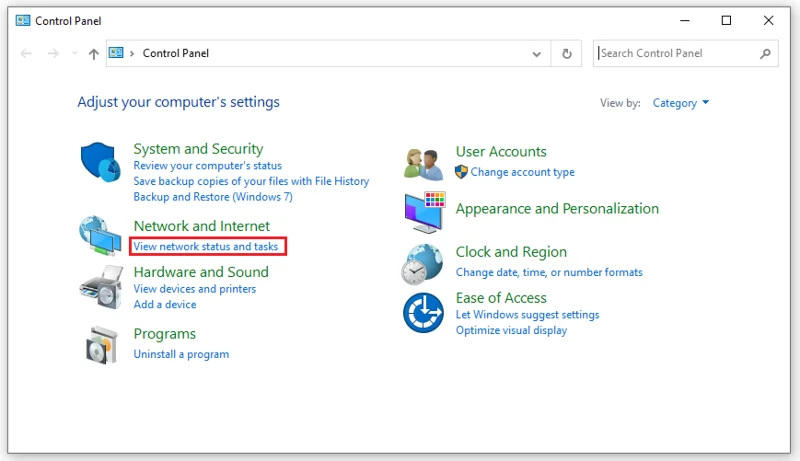The image size is (800, 461).
Task: Click the Clock and Region globe icon
Action: (x=422, y=264)
